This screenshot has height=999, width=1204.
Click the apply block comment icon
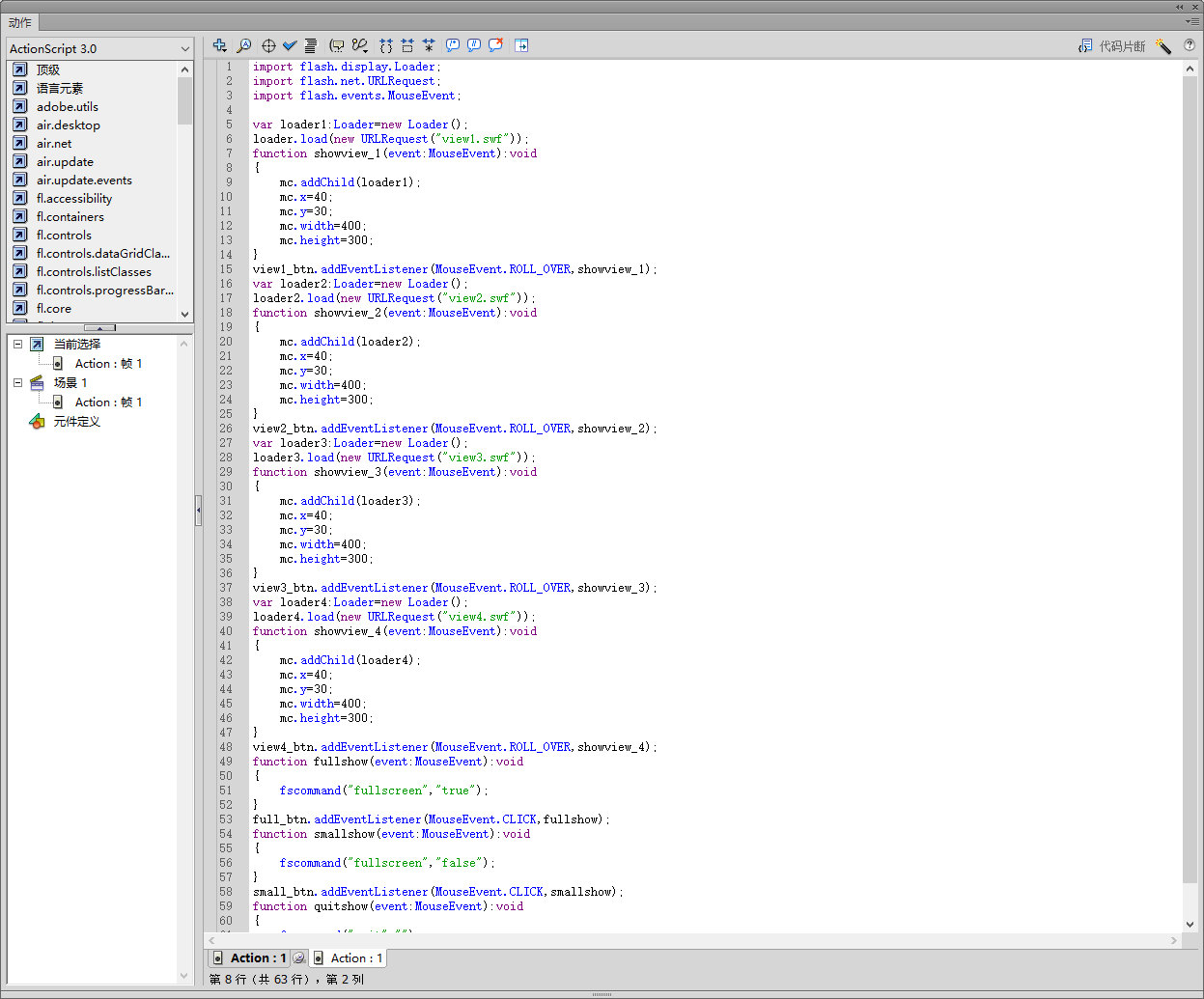[x=452, y=45]
